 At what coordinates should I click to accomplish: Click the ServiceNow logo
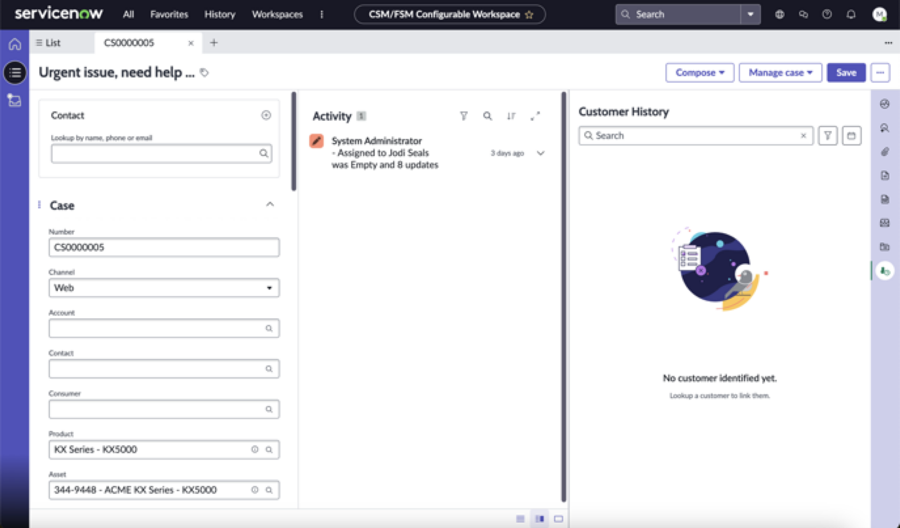(x=59, y=14)
